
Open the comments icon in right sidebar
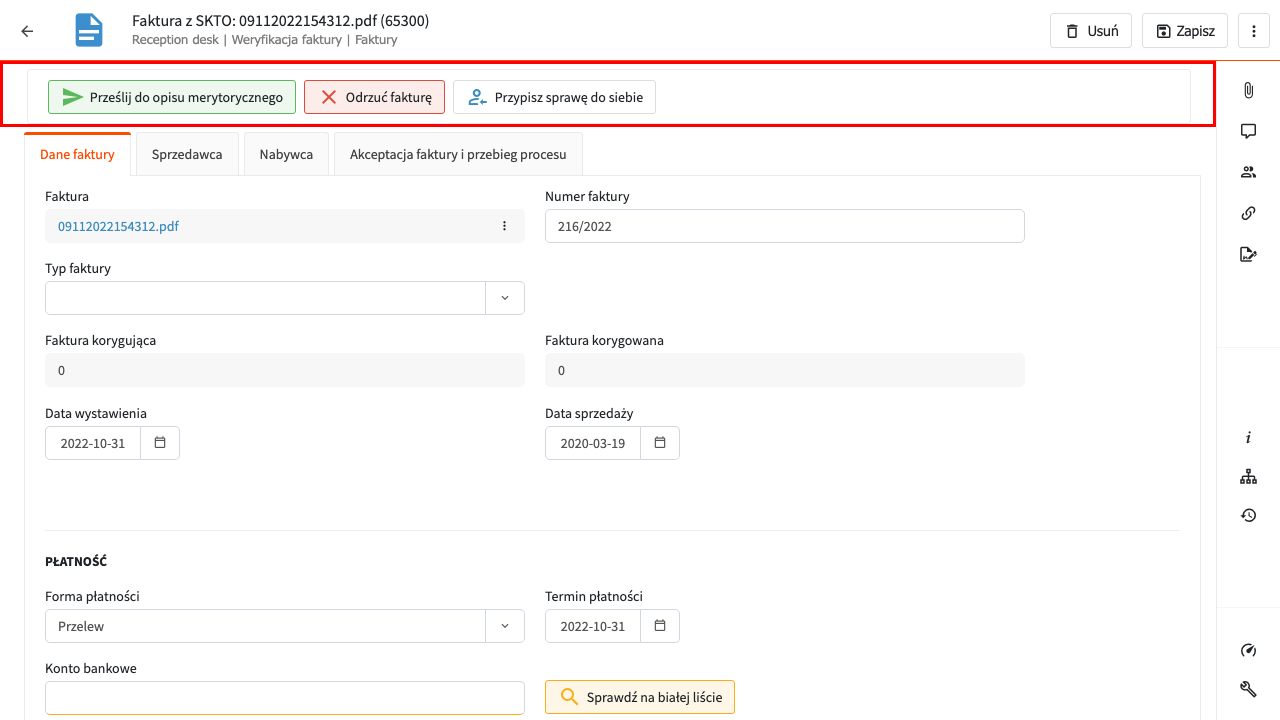click(1248, 131)
